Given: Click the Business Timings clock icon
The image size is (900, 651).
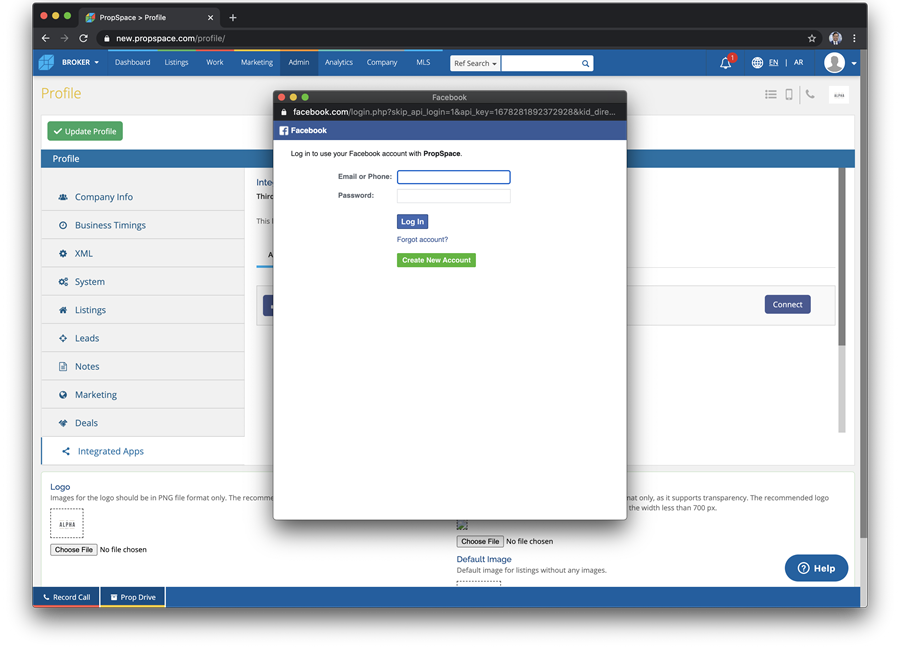Looking at the screenshot, I should 63,225.
